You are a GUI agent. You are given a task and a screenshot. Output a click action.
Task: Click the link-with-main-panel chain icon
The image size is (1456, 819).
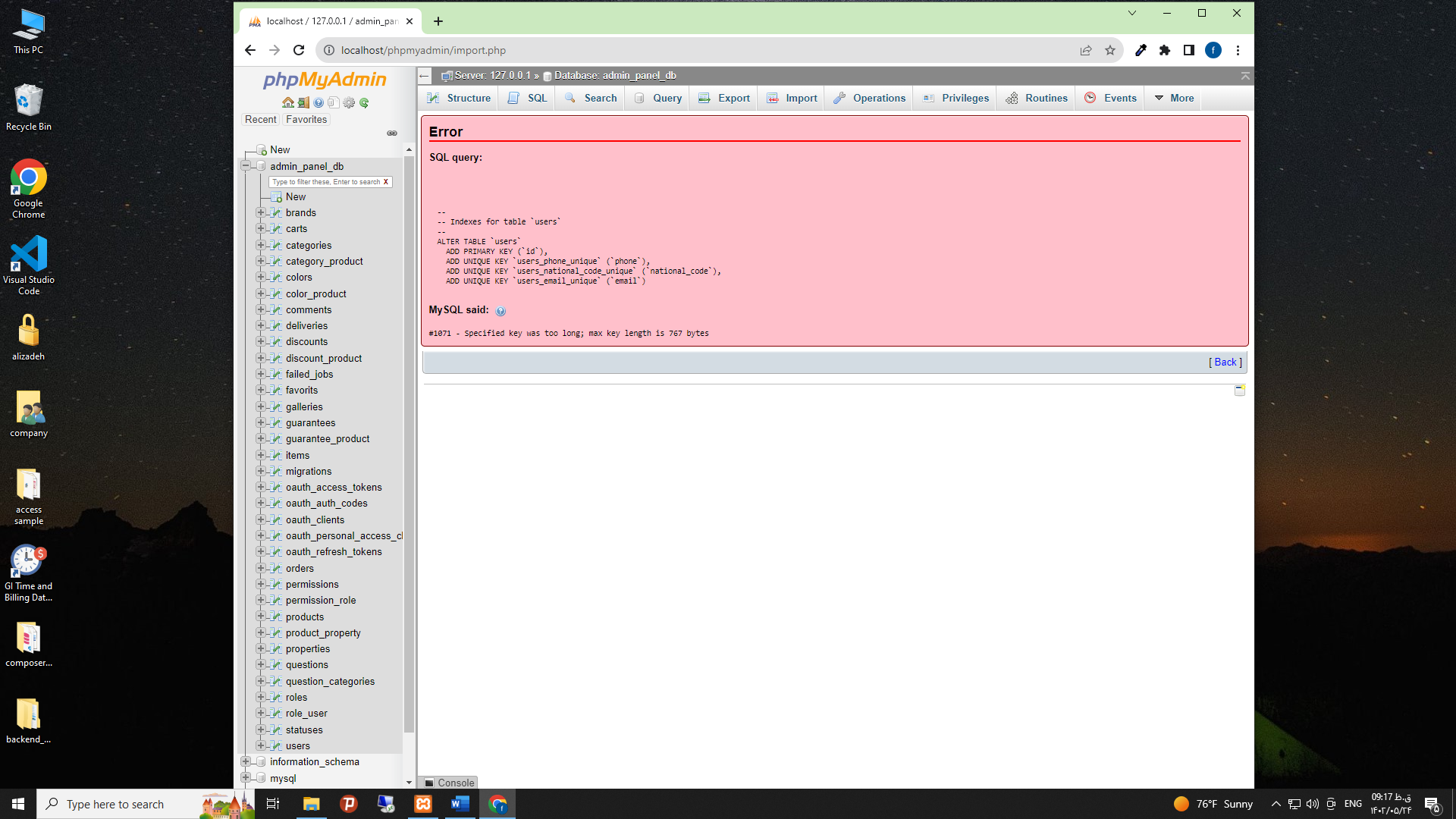[392, 133]
